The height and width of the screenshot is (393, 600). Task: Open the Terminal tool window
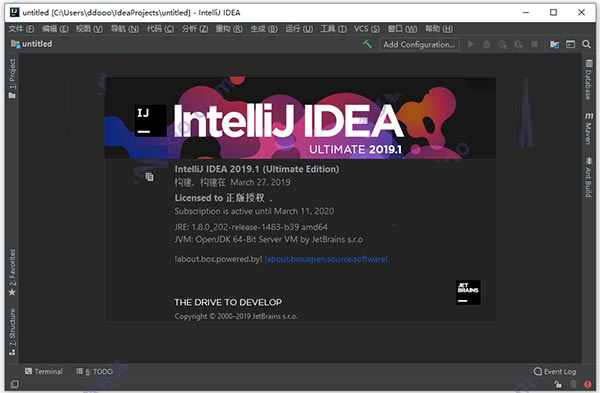click(44, 371)
